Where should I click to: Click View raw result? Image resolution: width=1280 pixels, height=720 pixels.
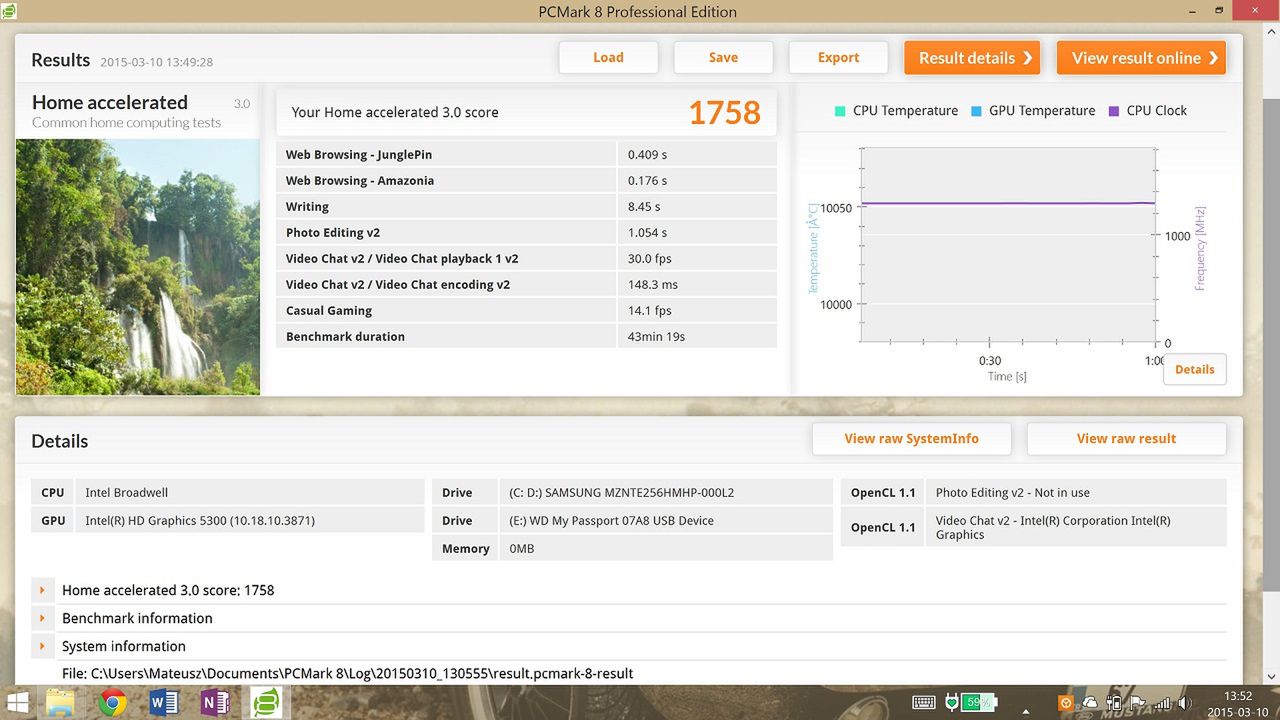[1126, 438]
